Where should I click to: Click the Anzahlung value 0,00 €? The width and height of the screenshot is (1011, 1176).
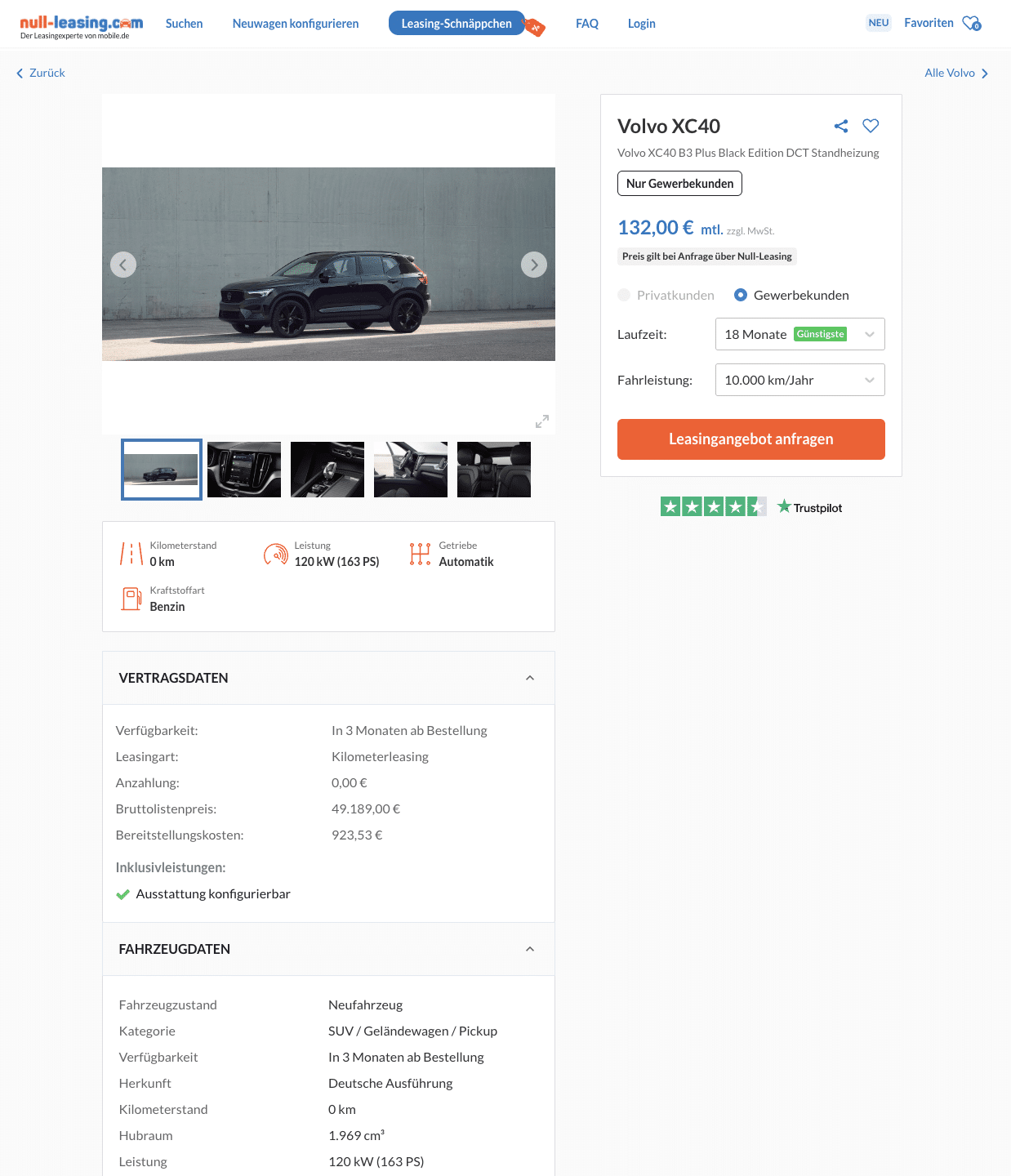click(x=350, y=783)
